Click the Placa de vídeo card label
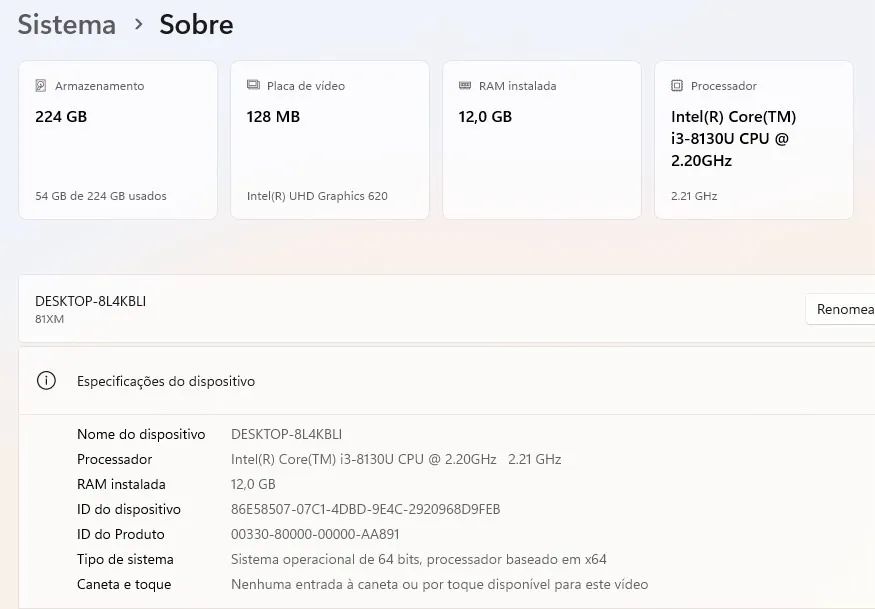The height and width of the screenshot is (609, 875). [306, 86]
